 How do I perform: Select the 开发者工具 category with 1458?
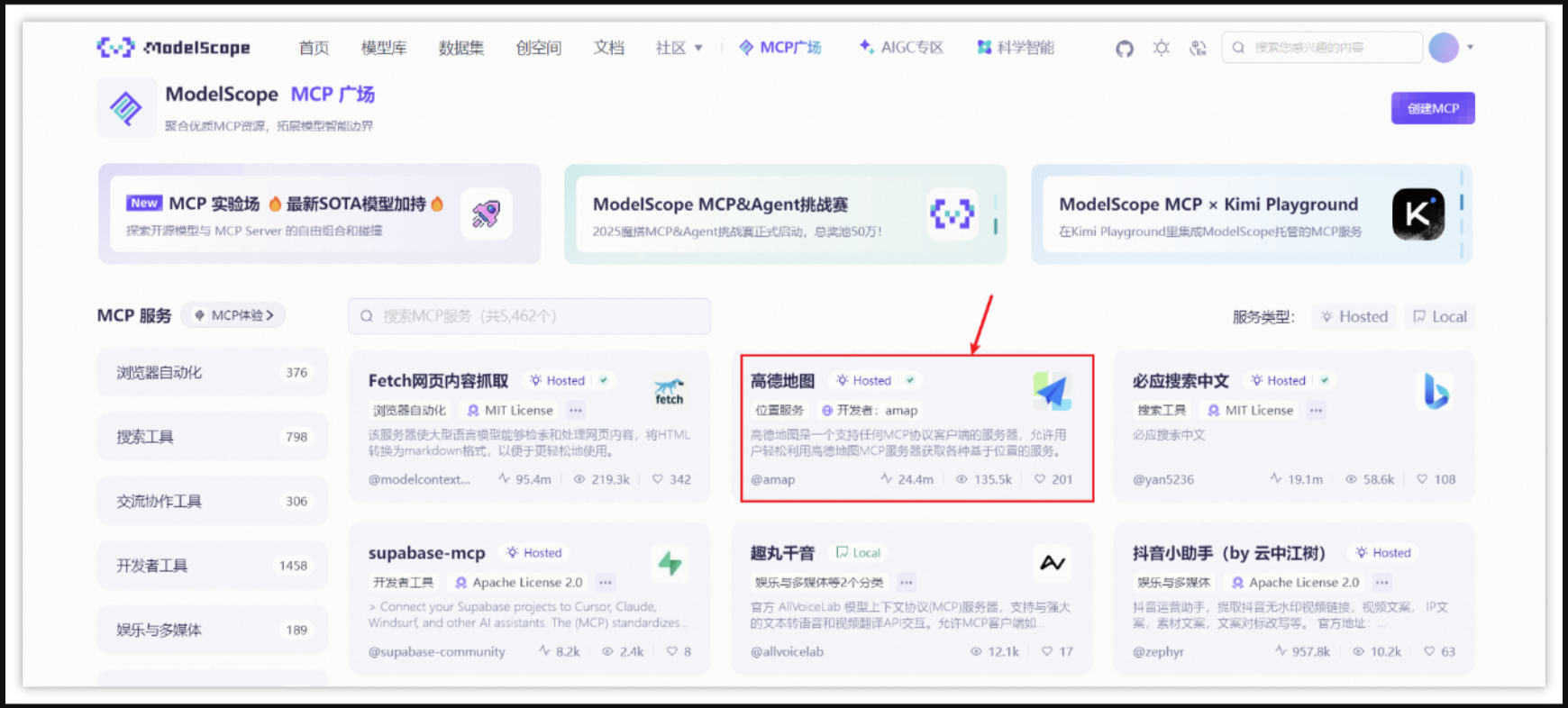click(212, 566)
